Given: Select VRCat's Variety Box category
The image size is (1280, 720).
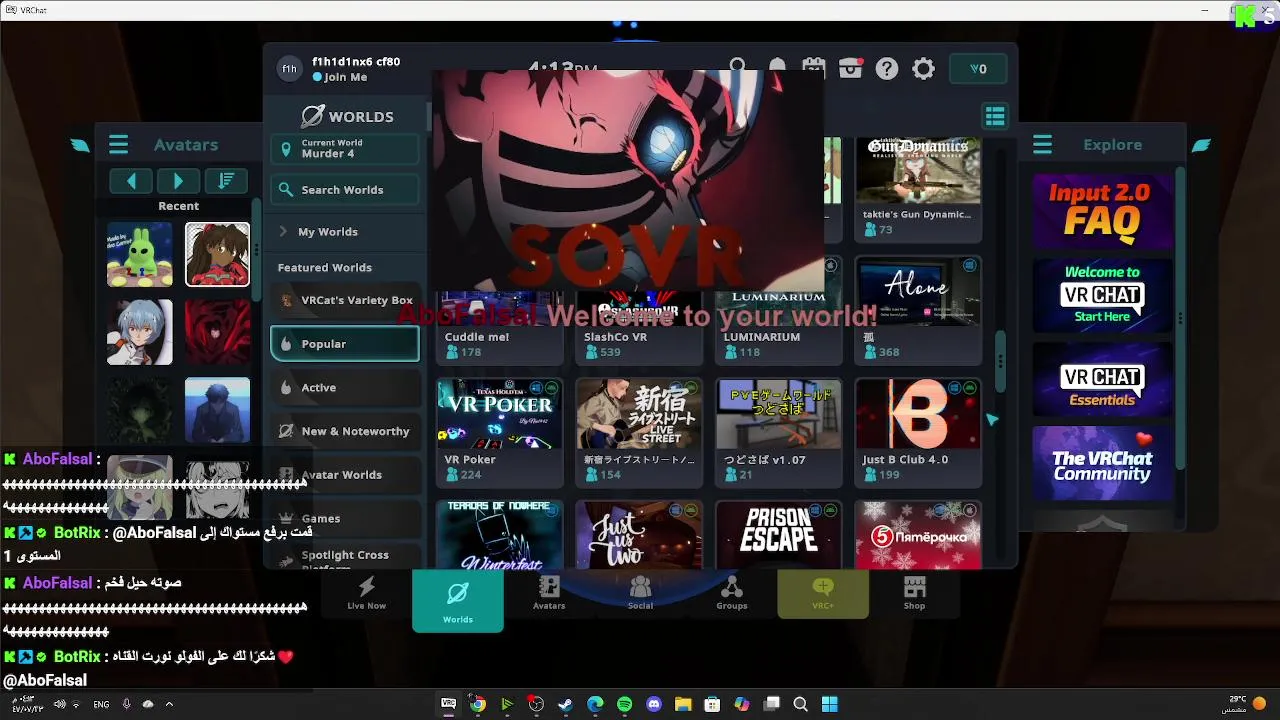Looking at the screenshot, I should pyautogui.click(x=345, y=300).
